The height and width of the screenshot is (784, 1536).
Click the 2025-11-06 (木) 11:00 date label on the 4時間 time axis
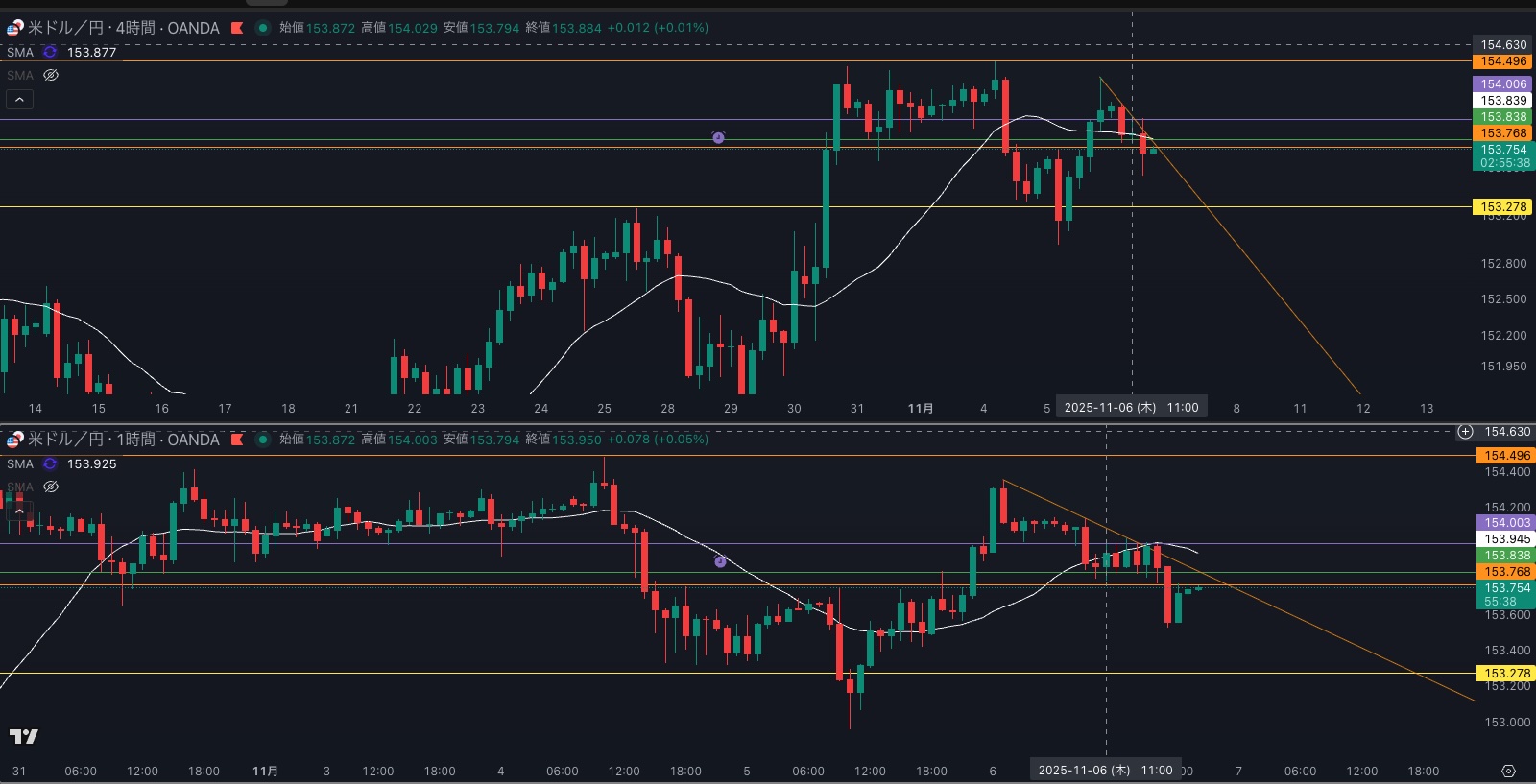pyautogui.click(x=1131, y=408)
